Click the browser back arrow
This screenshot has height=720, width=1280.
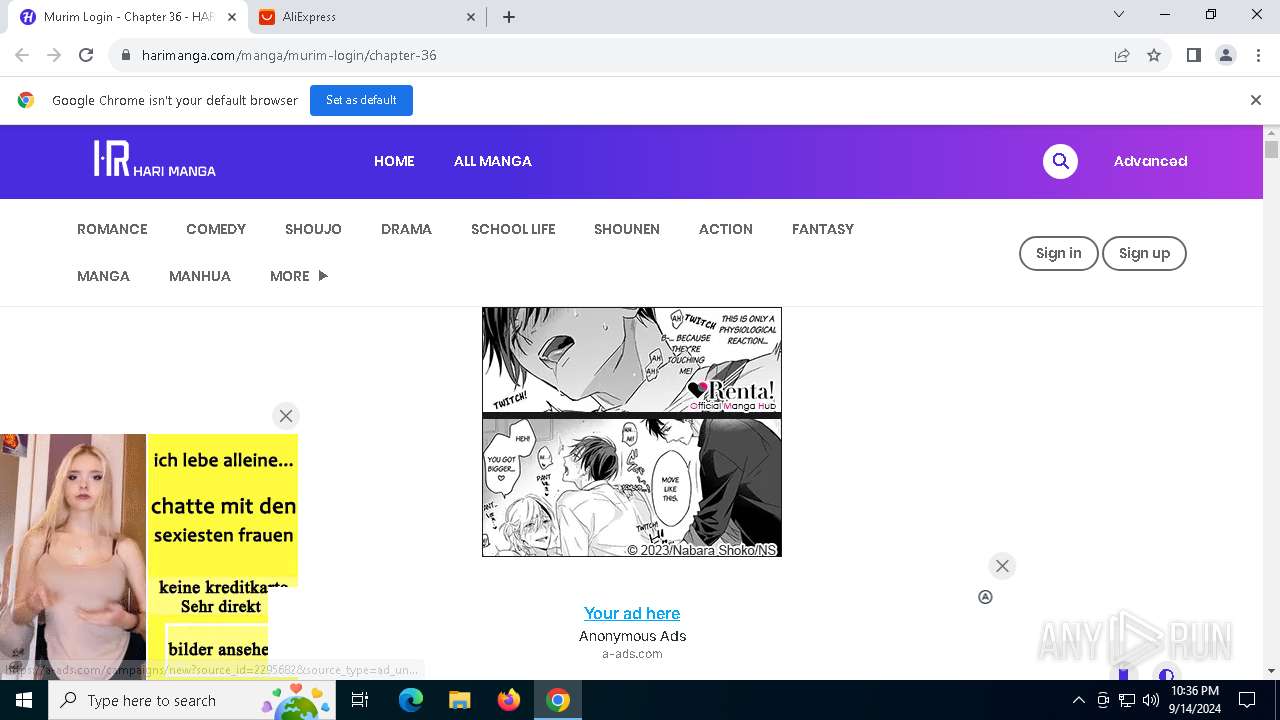(22, 55)
